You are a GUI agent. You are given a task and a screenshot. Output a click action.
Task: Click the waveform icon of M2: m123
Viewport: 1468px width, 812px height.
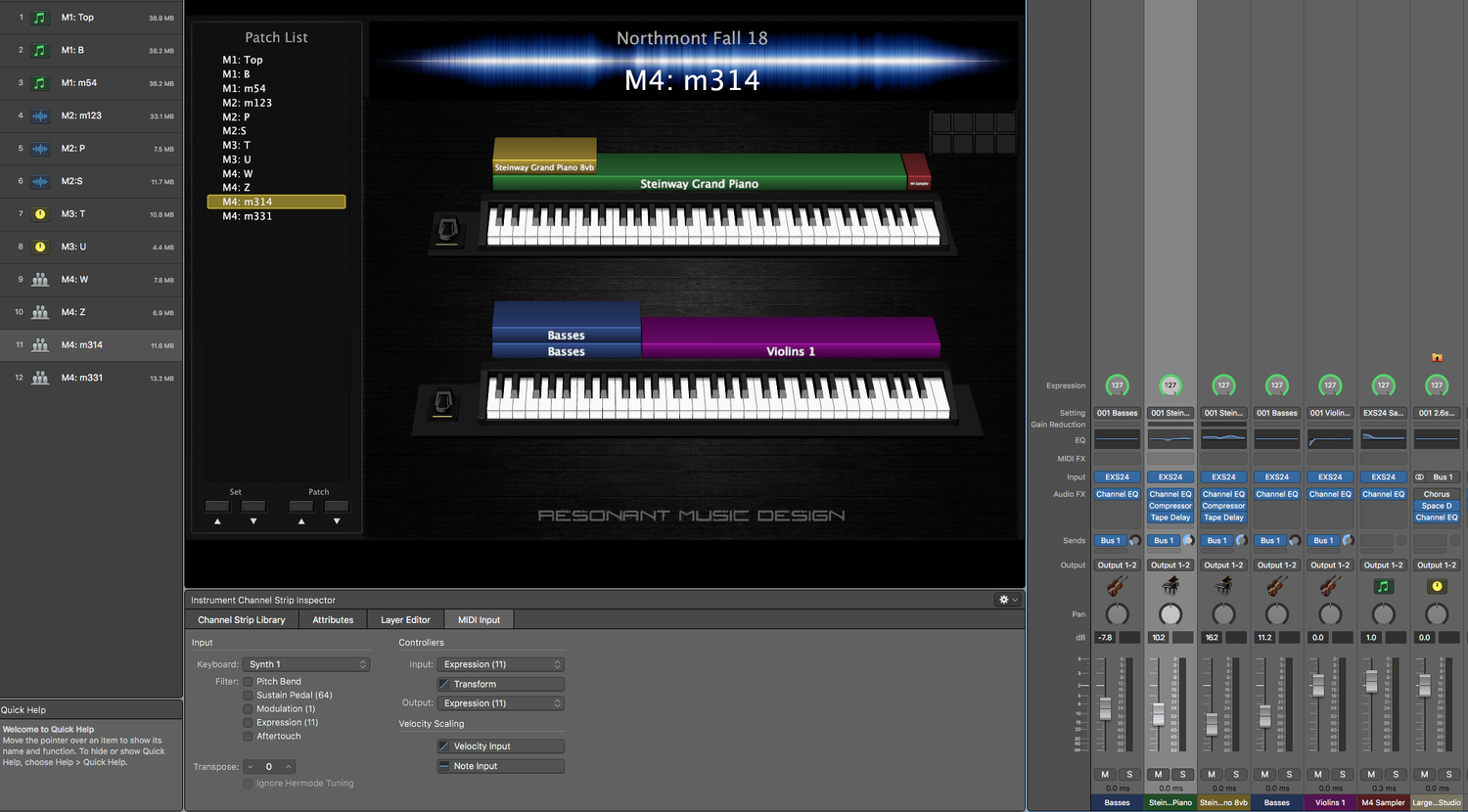(x=40, y=115)
